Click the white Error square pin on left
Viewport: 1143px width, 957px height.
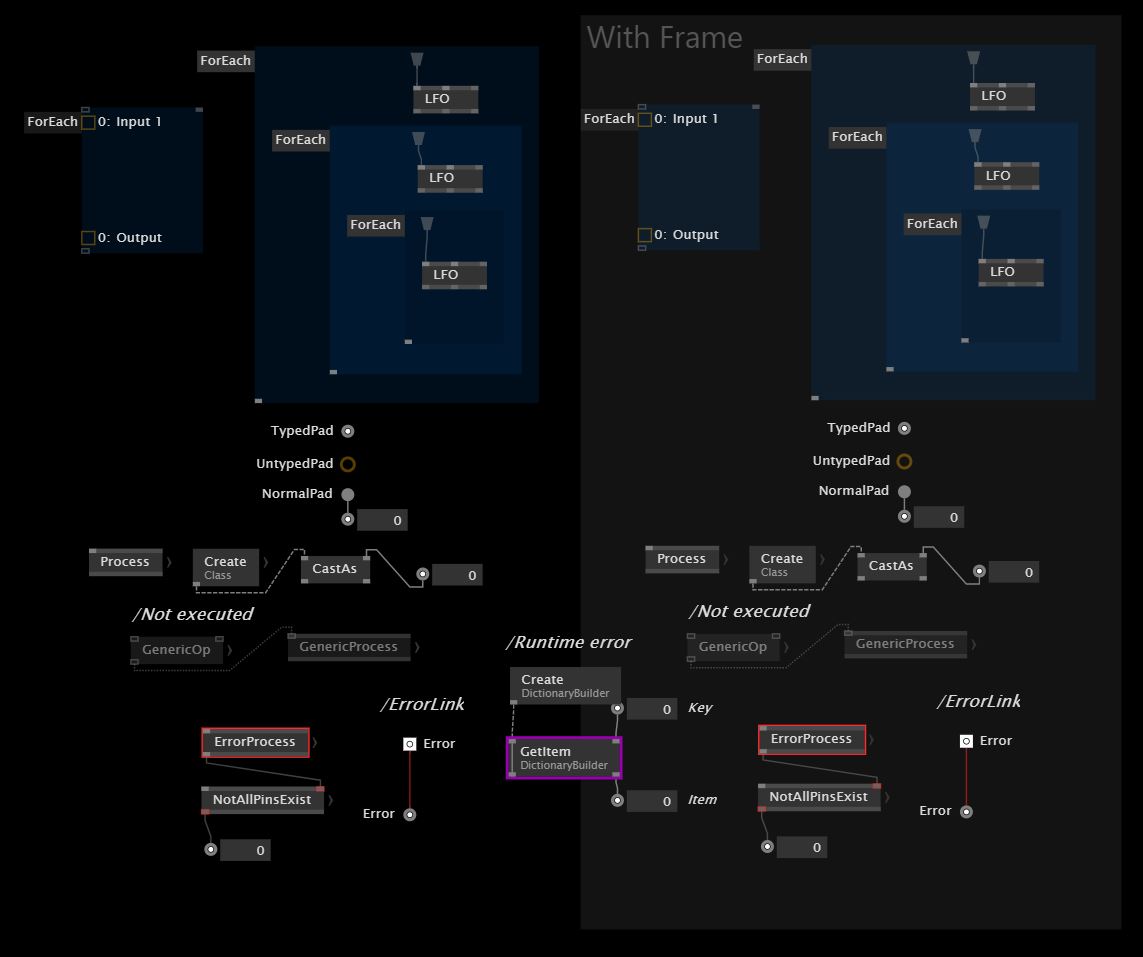pos(410,743)
